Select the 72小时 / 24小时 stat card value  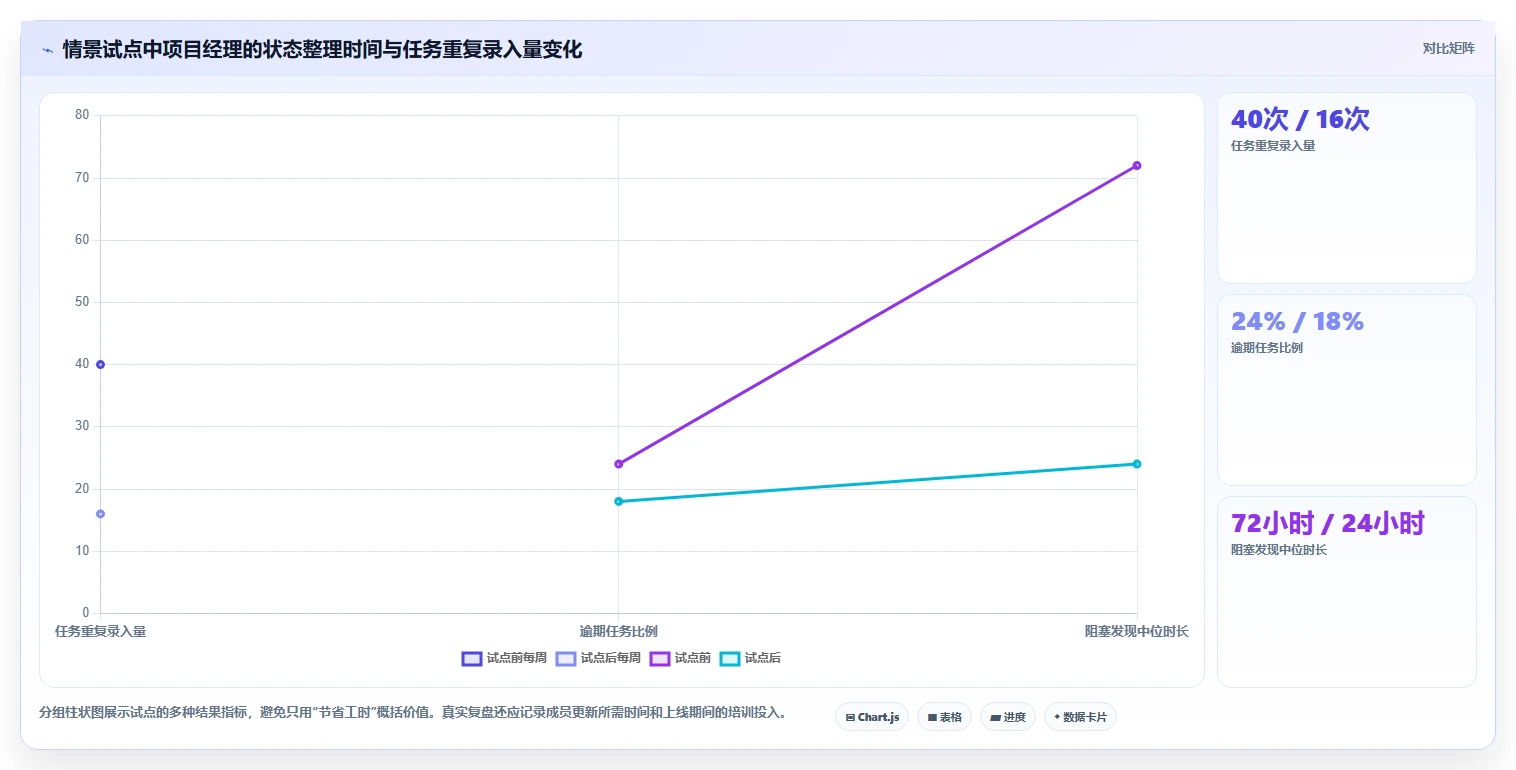(x=1328, y=523)
